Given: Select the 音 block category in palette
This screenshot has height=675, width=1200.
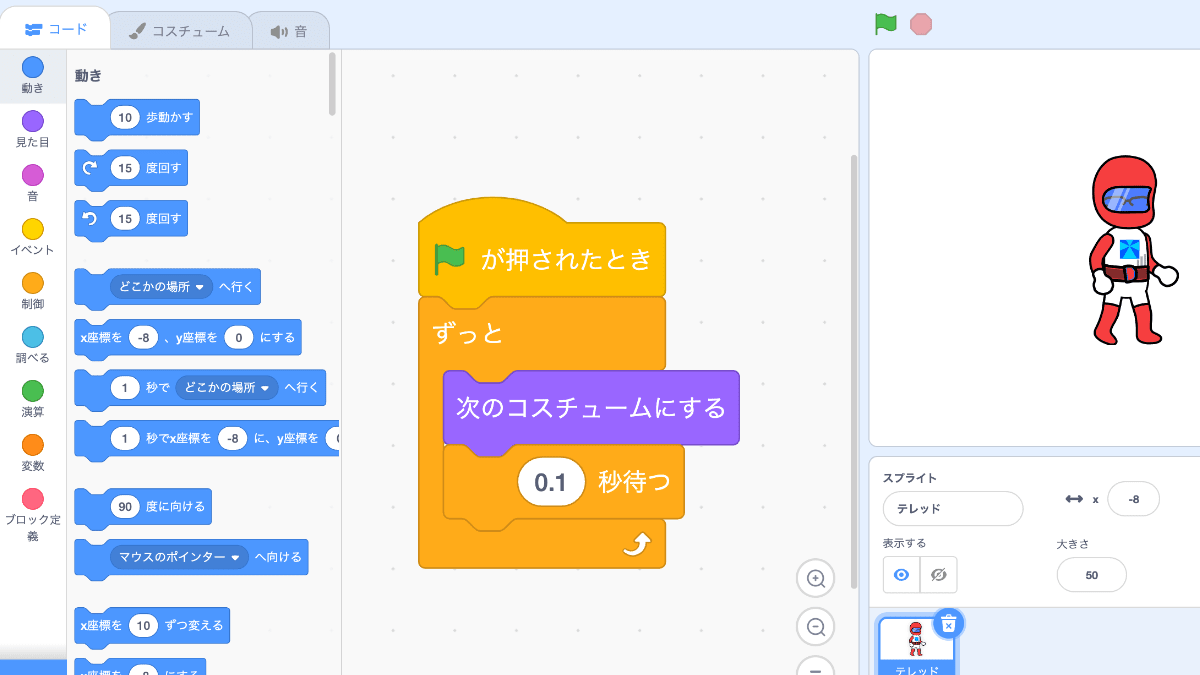Looking at the screenshot, I should (x=33, y=184).
